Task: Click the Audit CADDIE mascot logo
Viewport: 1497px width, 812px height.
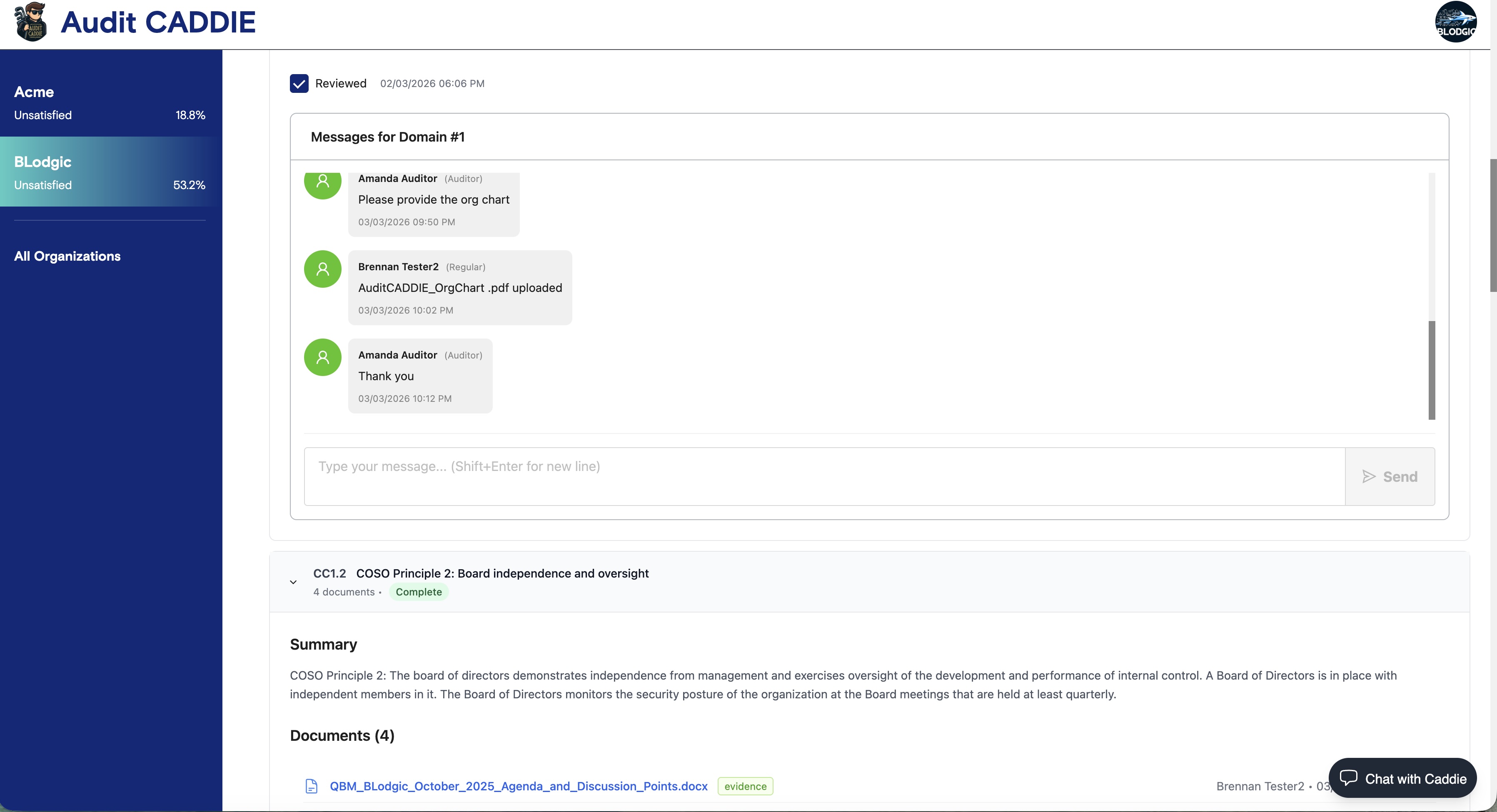Action: pyautogui.click(x=30, y=22)
